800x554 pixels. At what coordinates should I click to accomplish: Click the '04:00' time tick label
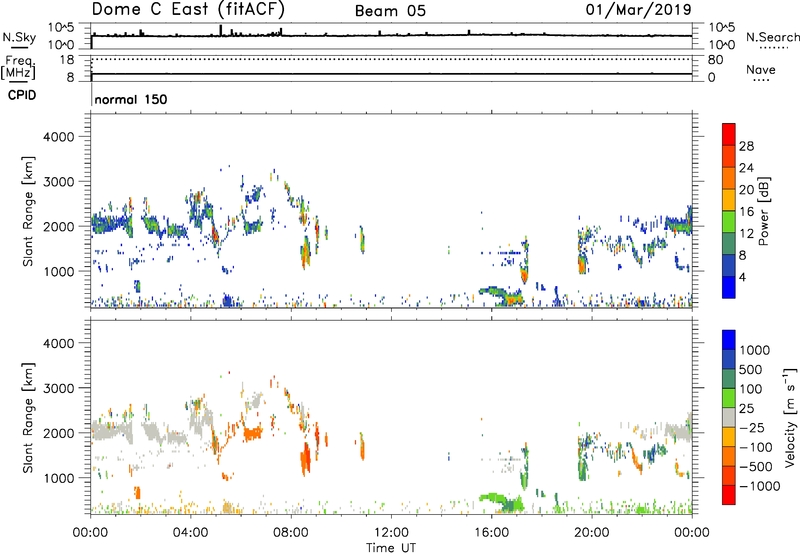pos(190,533)
